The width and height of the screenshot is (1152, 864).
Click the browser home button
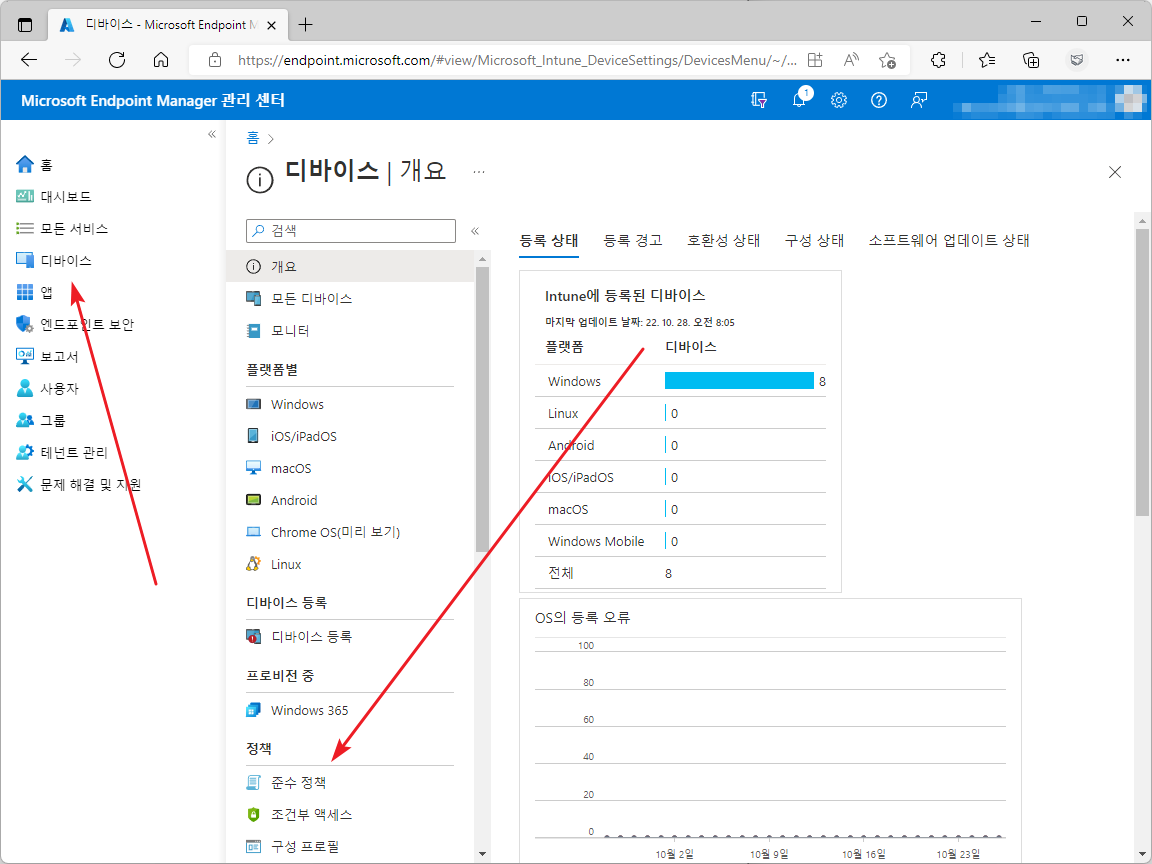click(161, 60)
